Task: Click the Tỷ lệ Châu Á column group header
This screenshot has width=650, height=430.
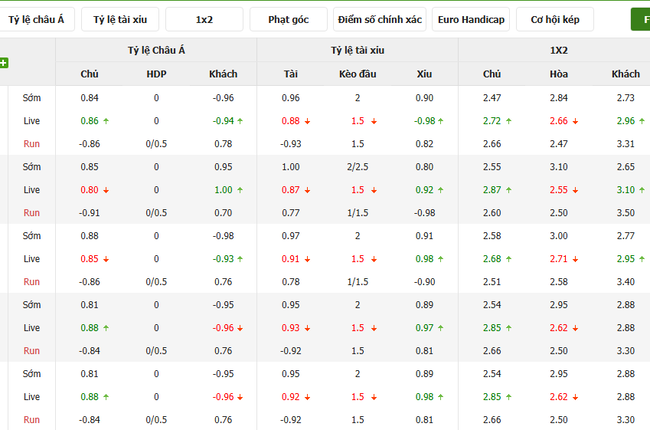Action: [156, 49]
